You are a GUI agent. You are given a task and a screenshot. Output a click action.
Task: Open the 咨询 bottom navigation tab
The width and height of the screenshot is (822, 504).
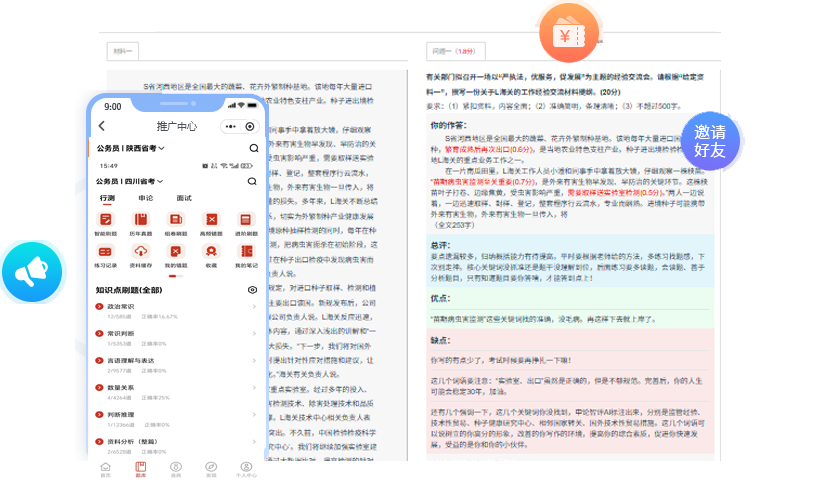176,469
